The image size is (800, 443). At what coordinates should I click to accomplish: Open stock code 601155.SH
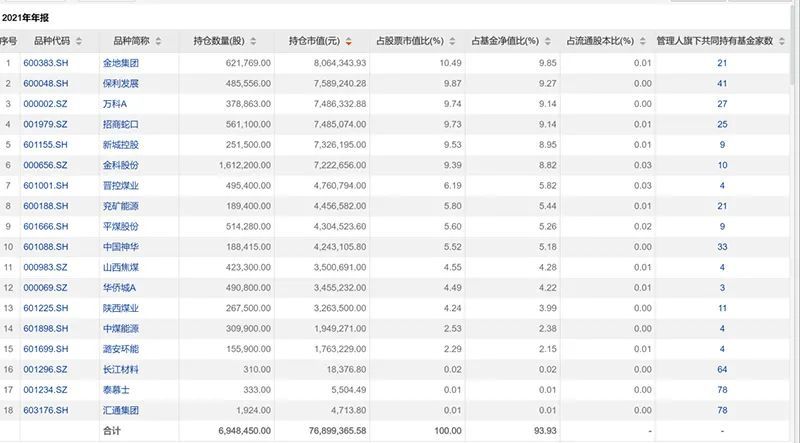coord(45,144)
